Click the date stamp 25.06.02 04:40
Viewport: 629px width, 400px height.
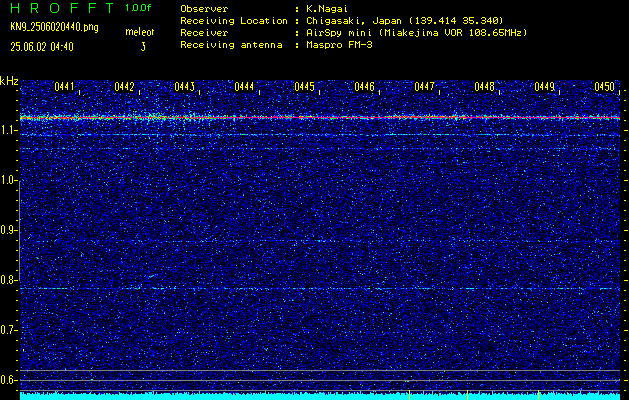(x=42, y=47)
